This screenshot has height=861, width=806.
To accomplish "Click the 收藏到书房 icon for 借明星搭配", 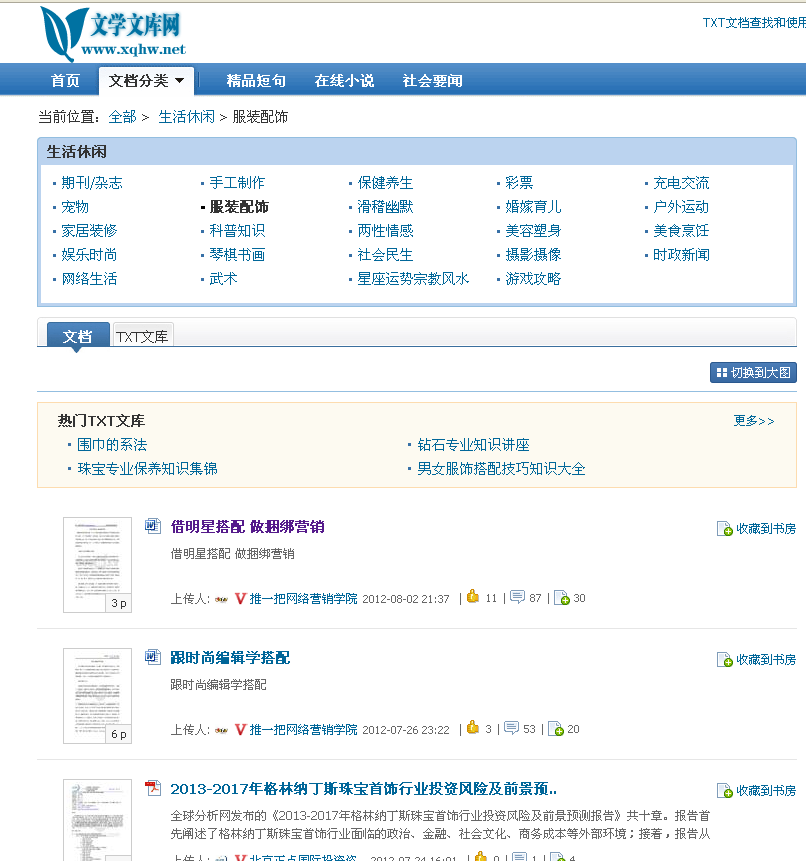I will (x=725, y=528).
